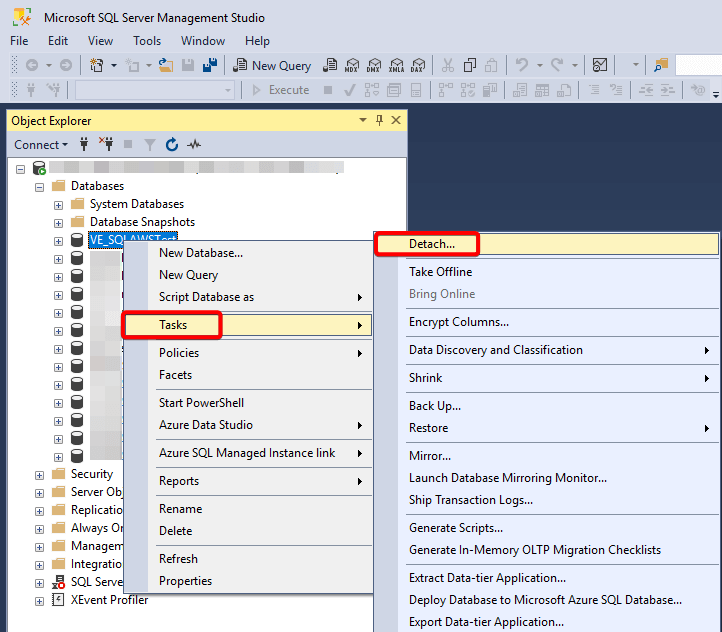Open the Edit menu

click(58, 41)
